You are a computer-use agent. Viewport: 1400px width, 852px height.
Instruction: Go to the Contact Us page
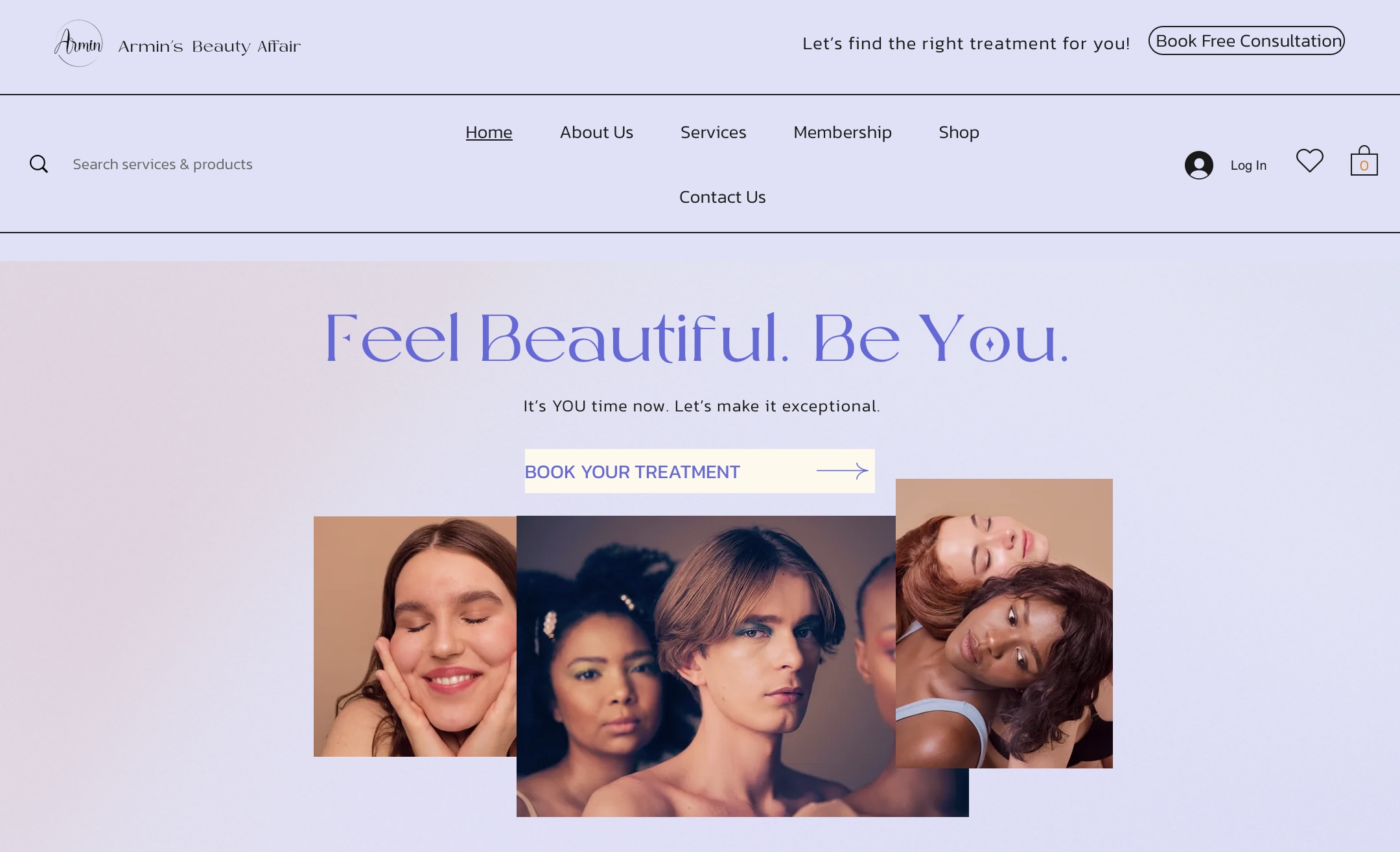click(x=722, y=197)
